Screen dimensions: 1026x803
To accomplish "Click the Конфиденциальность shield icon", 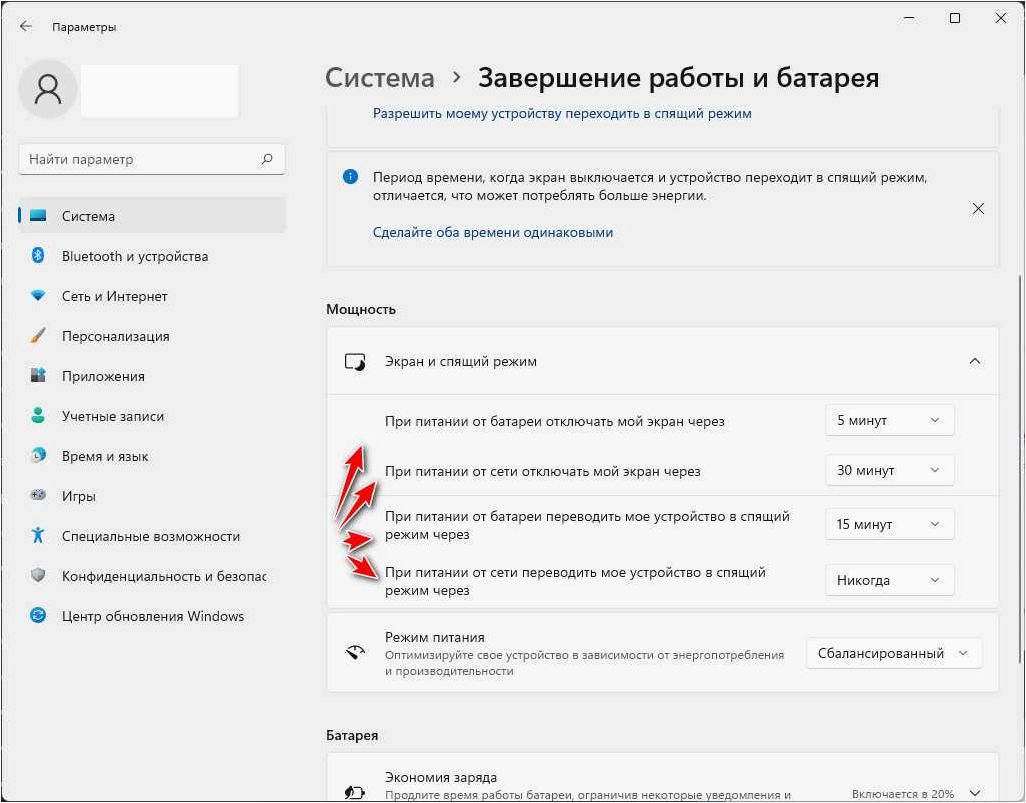I will pyautogui.click(x=38, y=575).
